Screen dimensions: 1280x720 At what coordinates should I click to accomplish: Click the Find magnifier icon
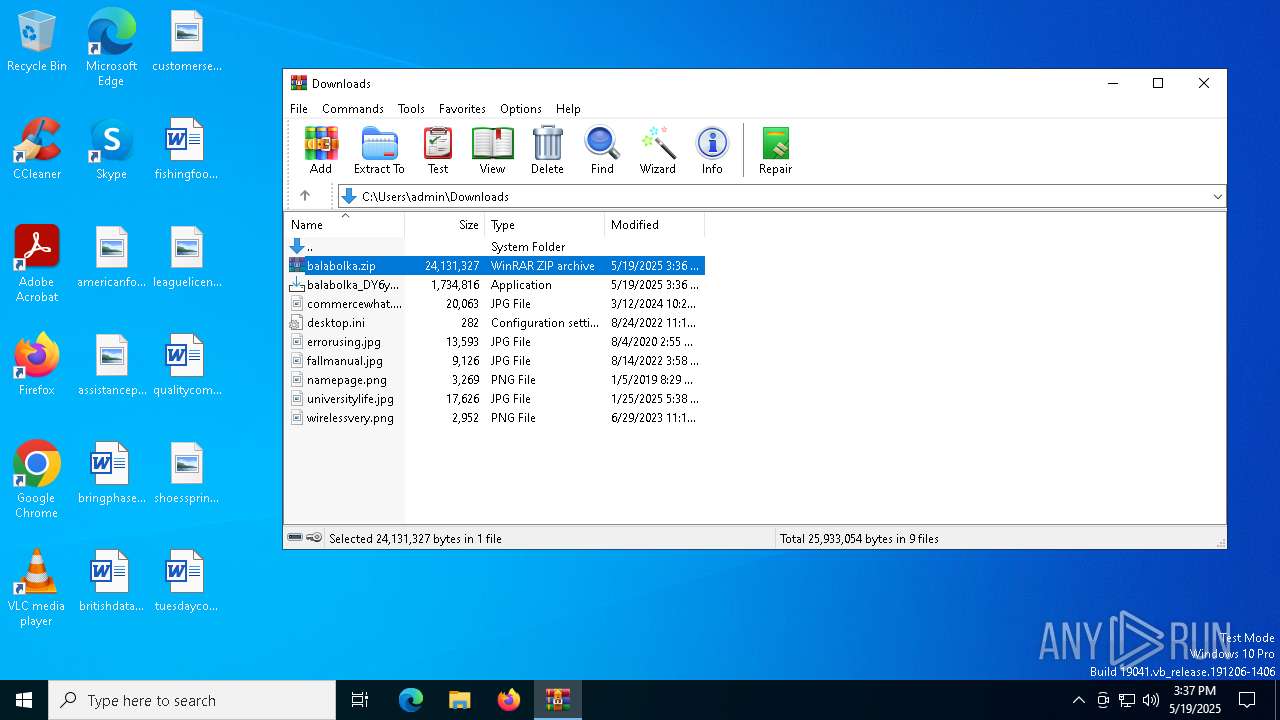pos(602,151)
